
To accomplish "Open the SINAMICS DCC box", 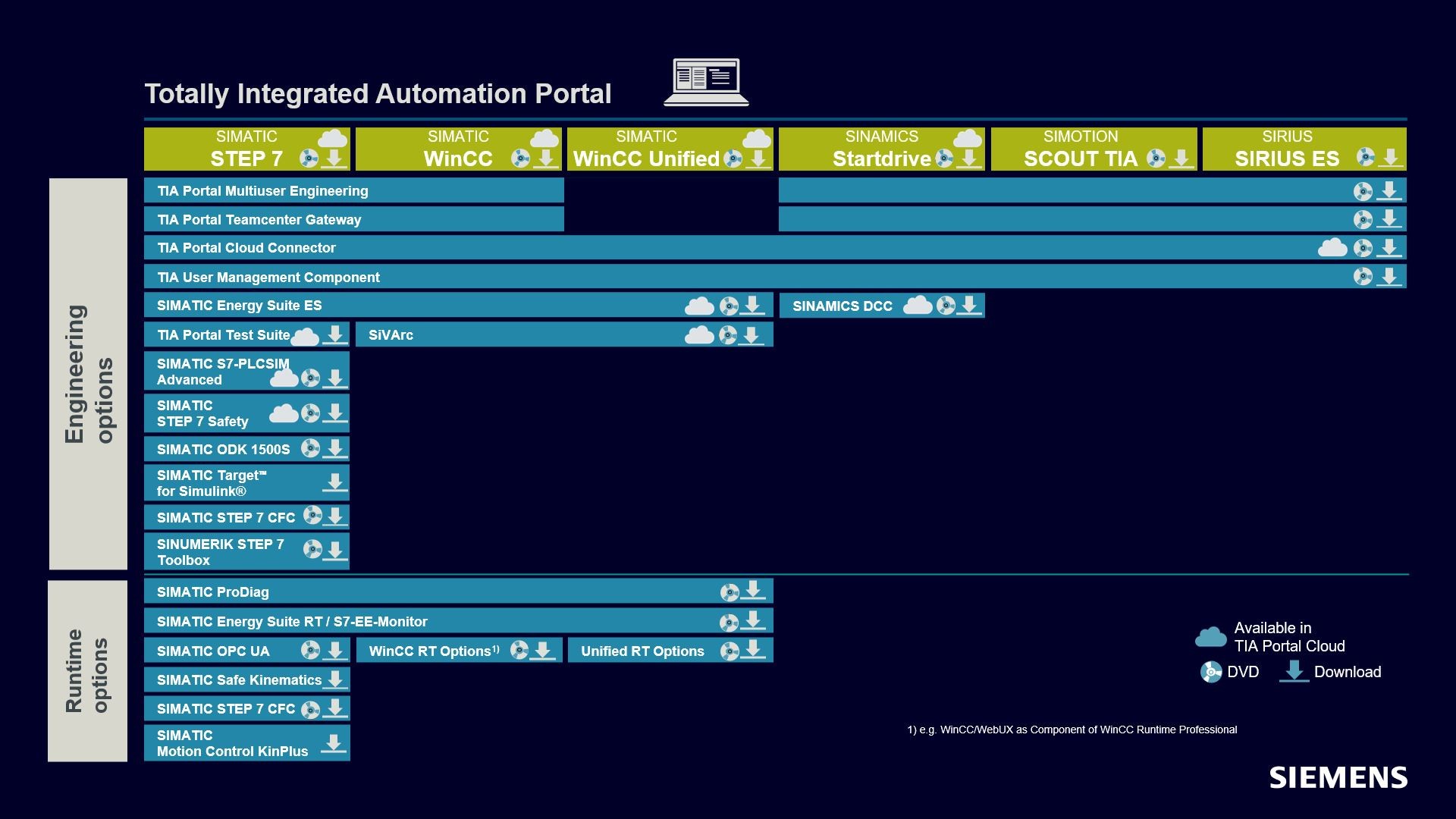I will coord(882,306).
